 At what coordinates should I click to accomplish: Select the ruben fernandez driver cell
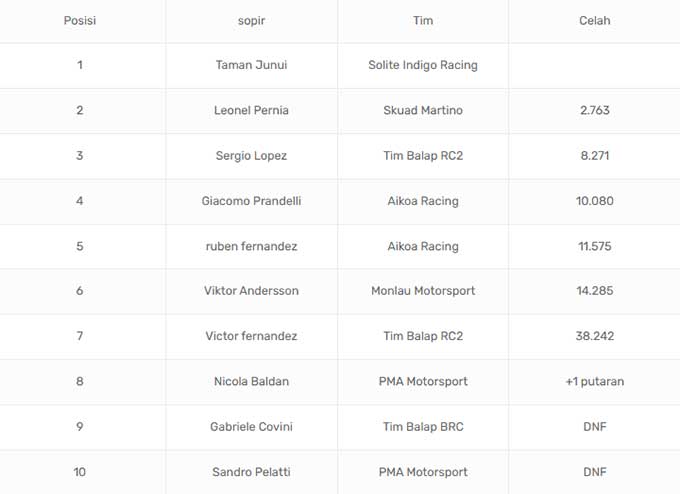pos(251,246)
